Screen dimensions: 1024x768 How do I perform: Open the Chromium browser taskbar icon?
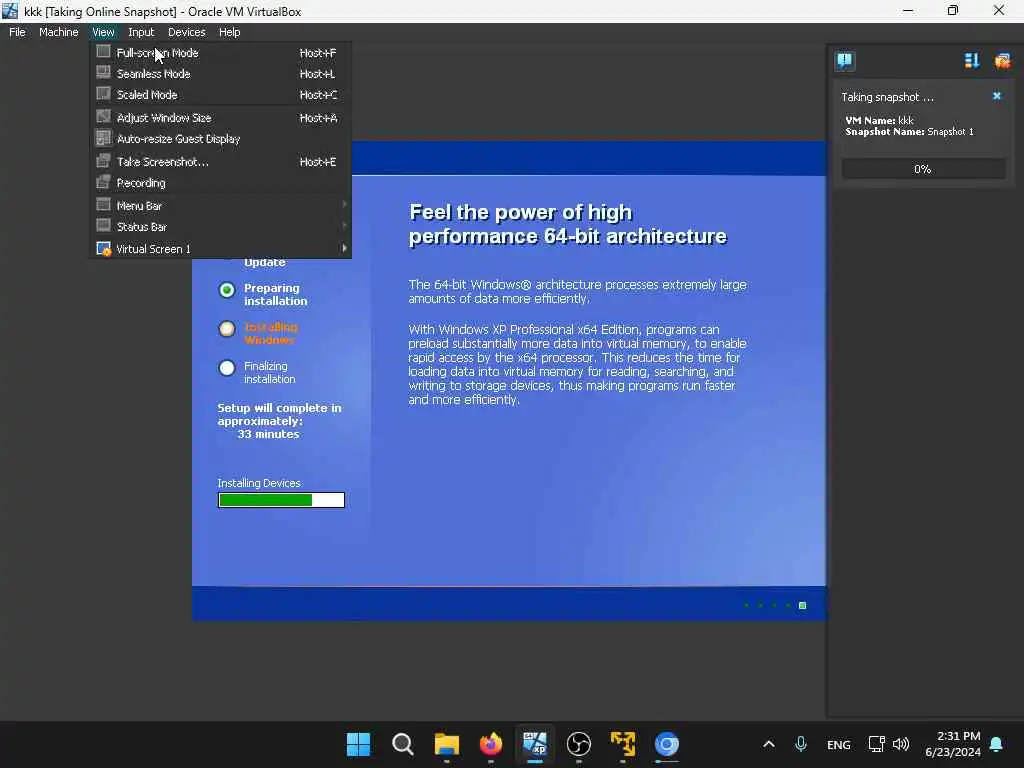coord(667,744)
